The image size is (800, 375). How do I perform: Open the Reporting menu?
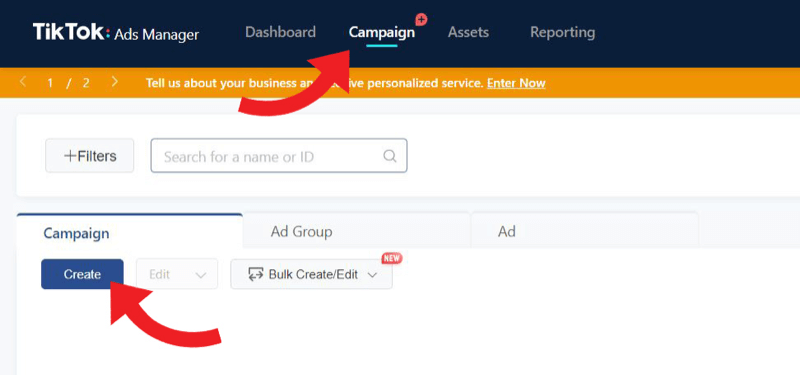(562, 33)
